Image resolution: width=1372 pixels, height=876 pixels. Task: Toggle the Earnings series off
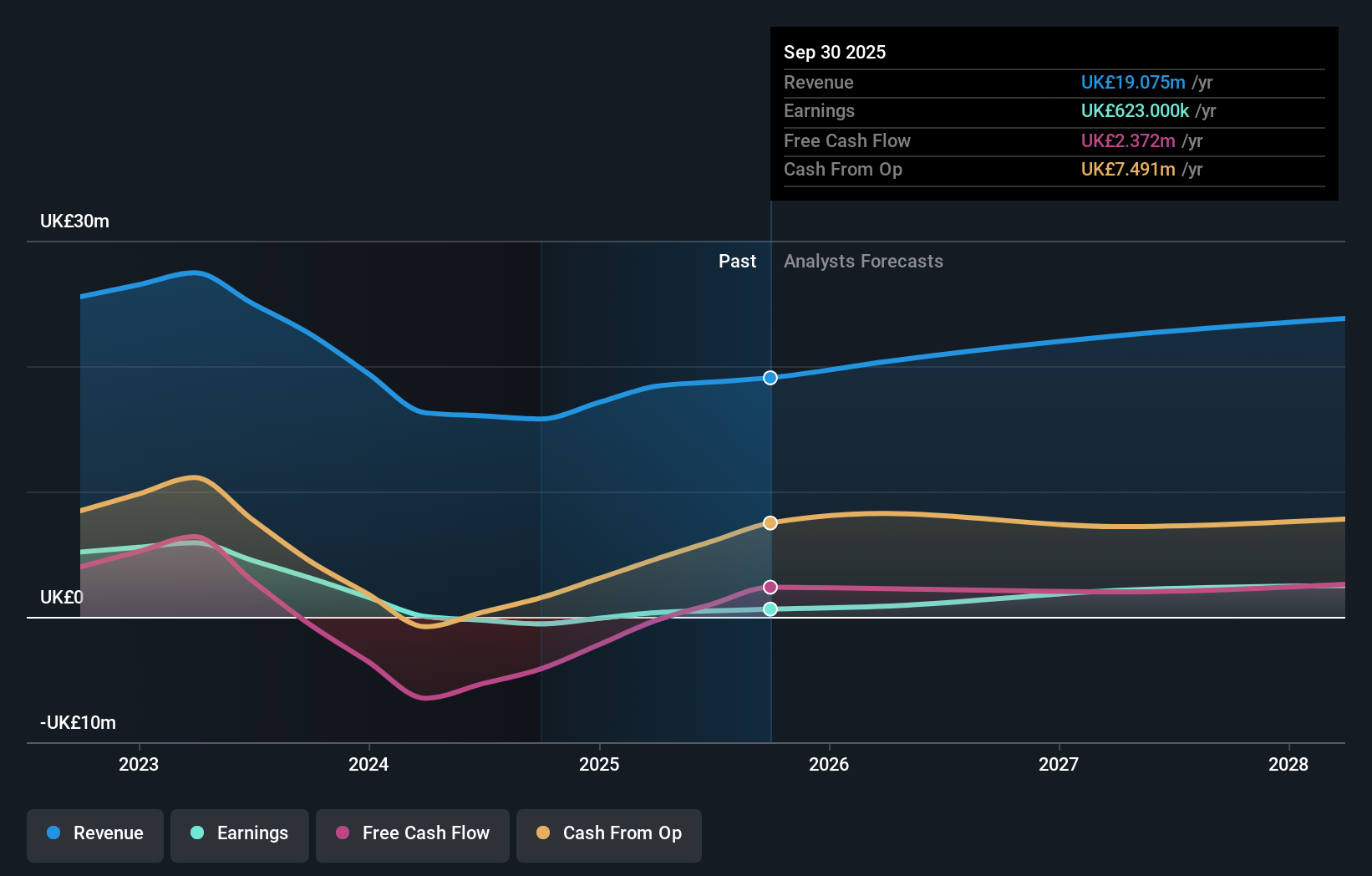point(239,835)
